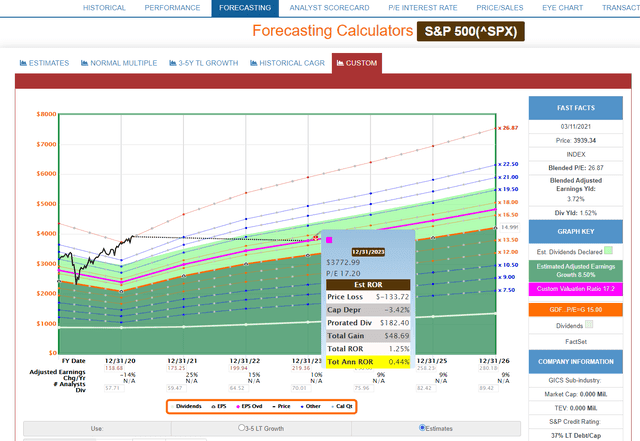
Task: Click the FAST FACTS panel header
Action: pos(576,108)
